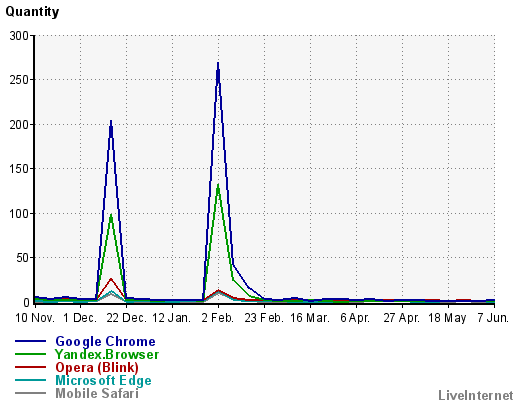Click the gray Mobile Safari line swatch
The width and height of the screenshot is (520, 405).
30,393
